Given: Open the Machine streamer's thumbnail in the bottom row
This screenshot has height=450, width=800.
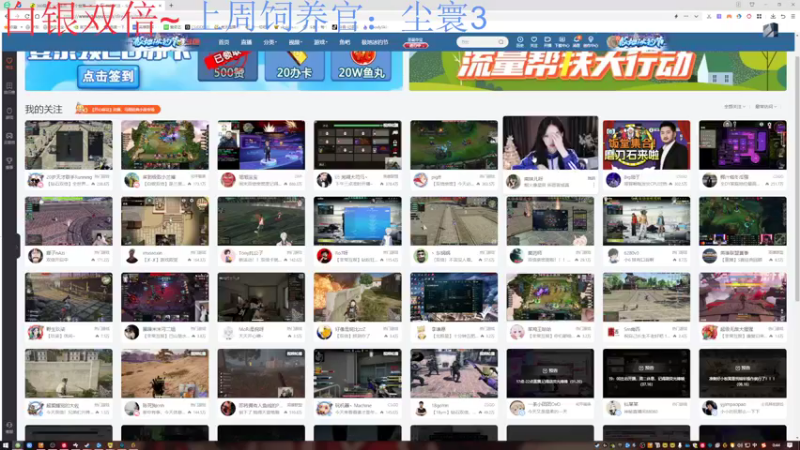Looking at the screenshot, I should tap(357, 373).
